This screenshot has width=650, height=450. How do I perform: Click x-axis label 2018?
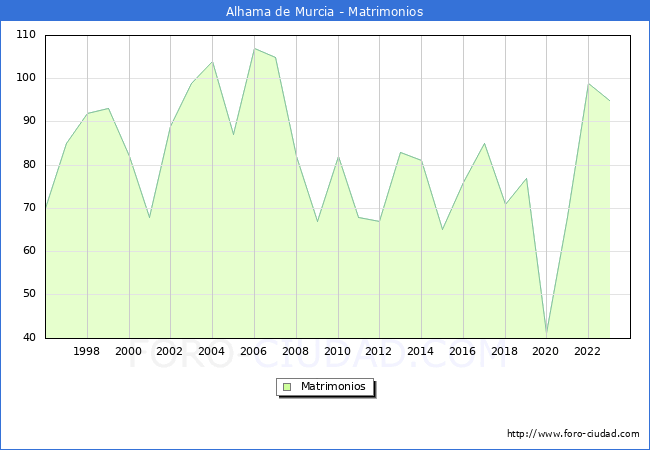coord(504,351)
